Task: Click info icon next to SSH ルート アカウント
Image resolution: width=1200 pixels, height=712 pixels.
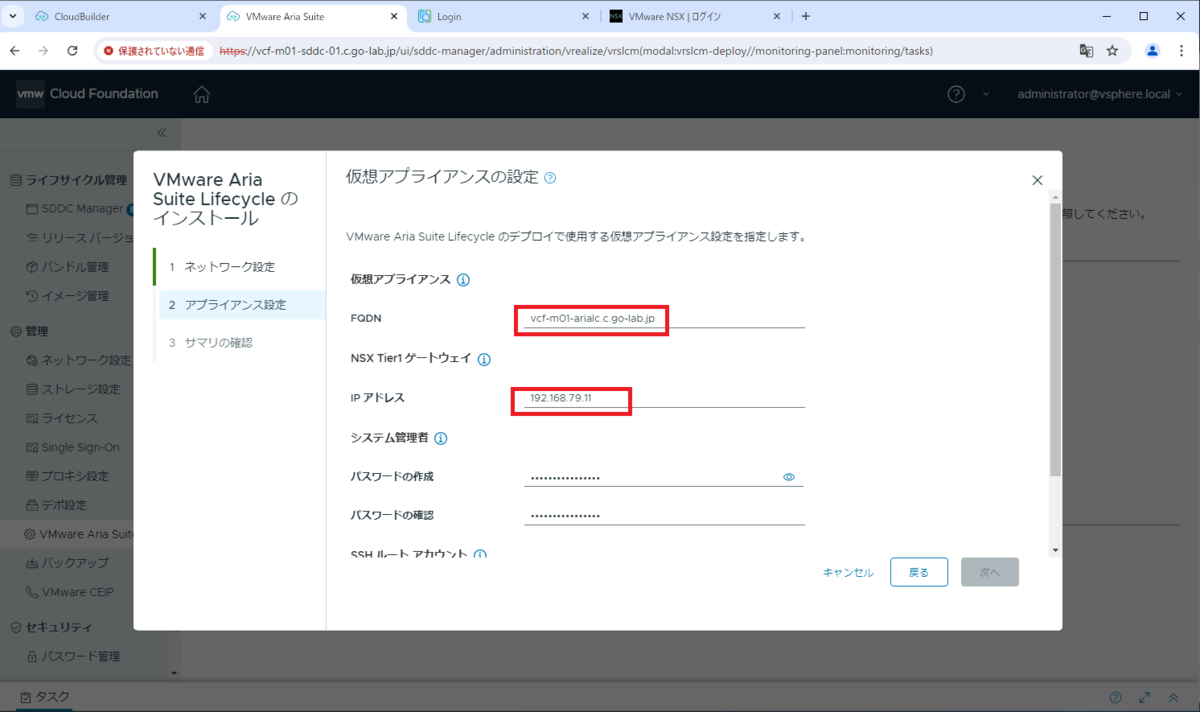Action: (x=480, y=554)
